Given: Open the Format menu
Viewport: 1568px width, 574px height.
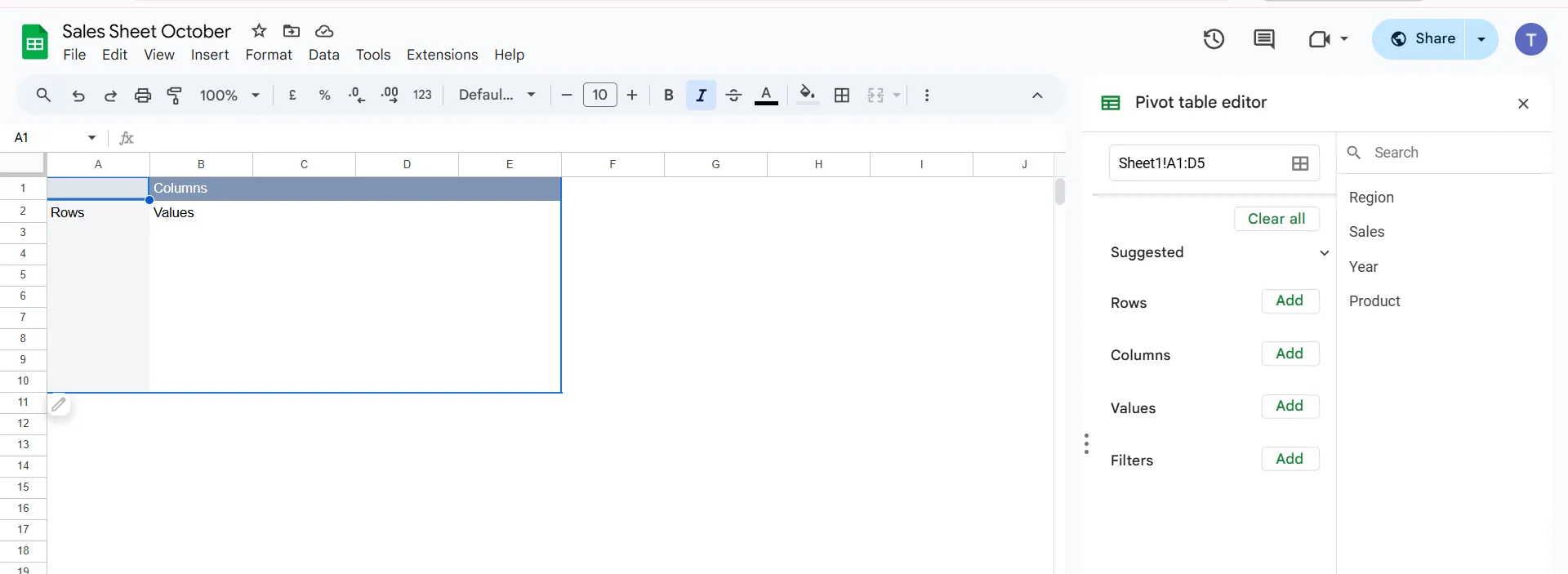Looking at the screenshot, I should [269, 55].
